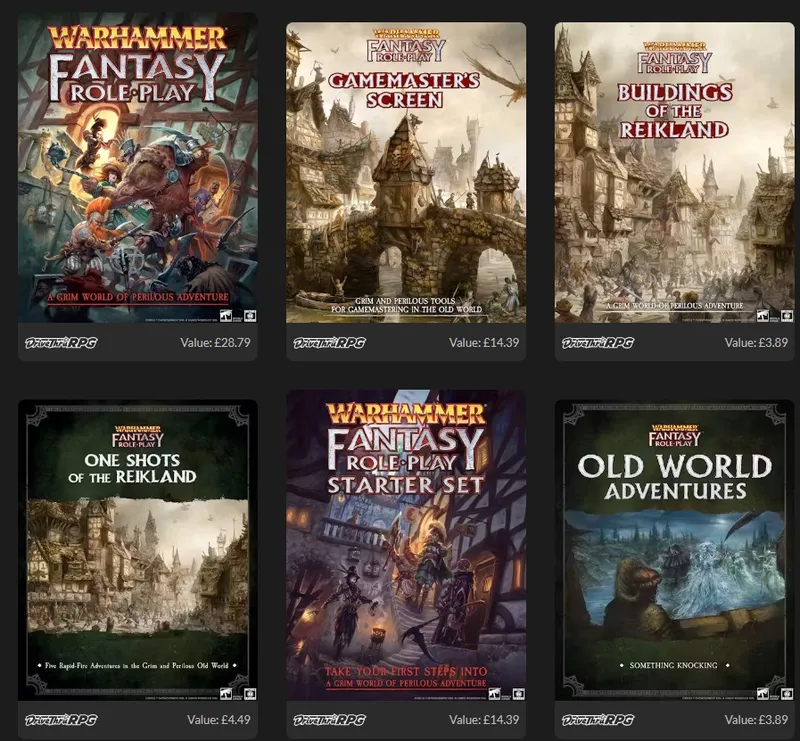
Task: Click DriveThruRPG logo under Old World Adventures
Action: [598, 720]
